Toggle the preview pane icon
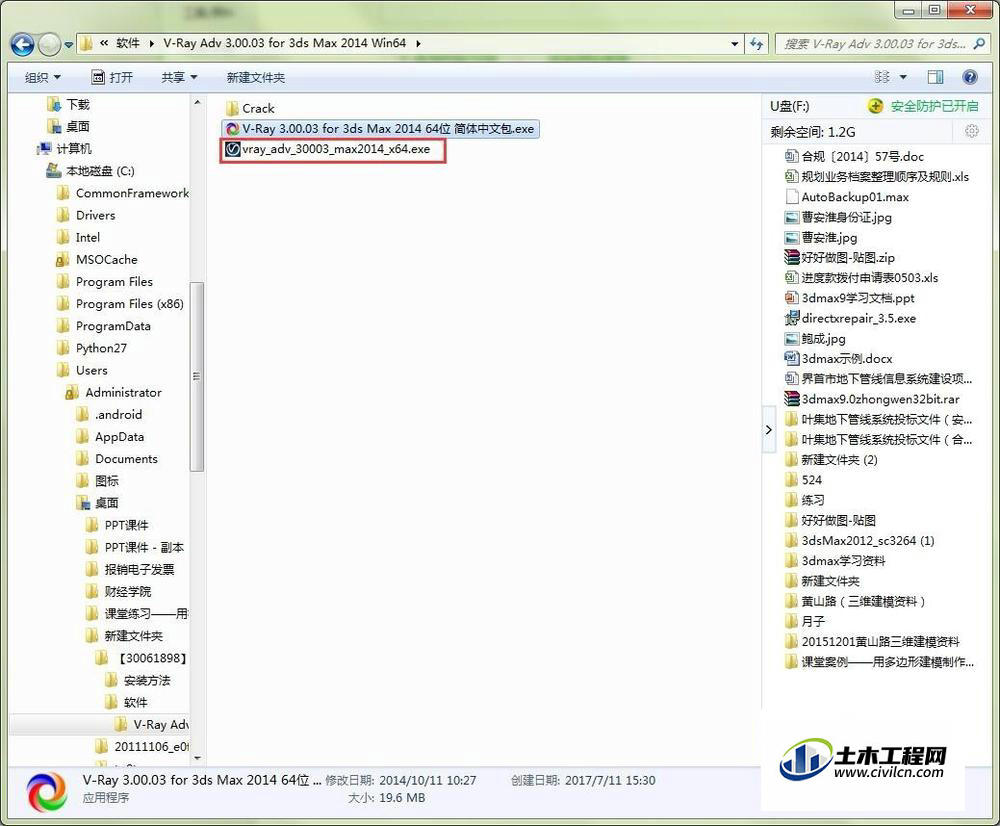The width and height of the screenshot is (1000, 826). [936, 77]
